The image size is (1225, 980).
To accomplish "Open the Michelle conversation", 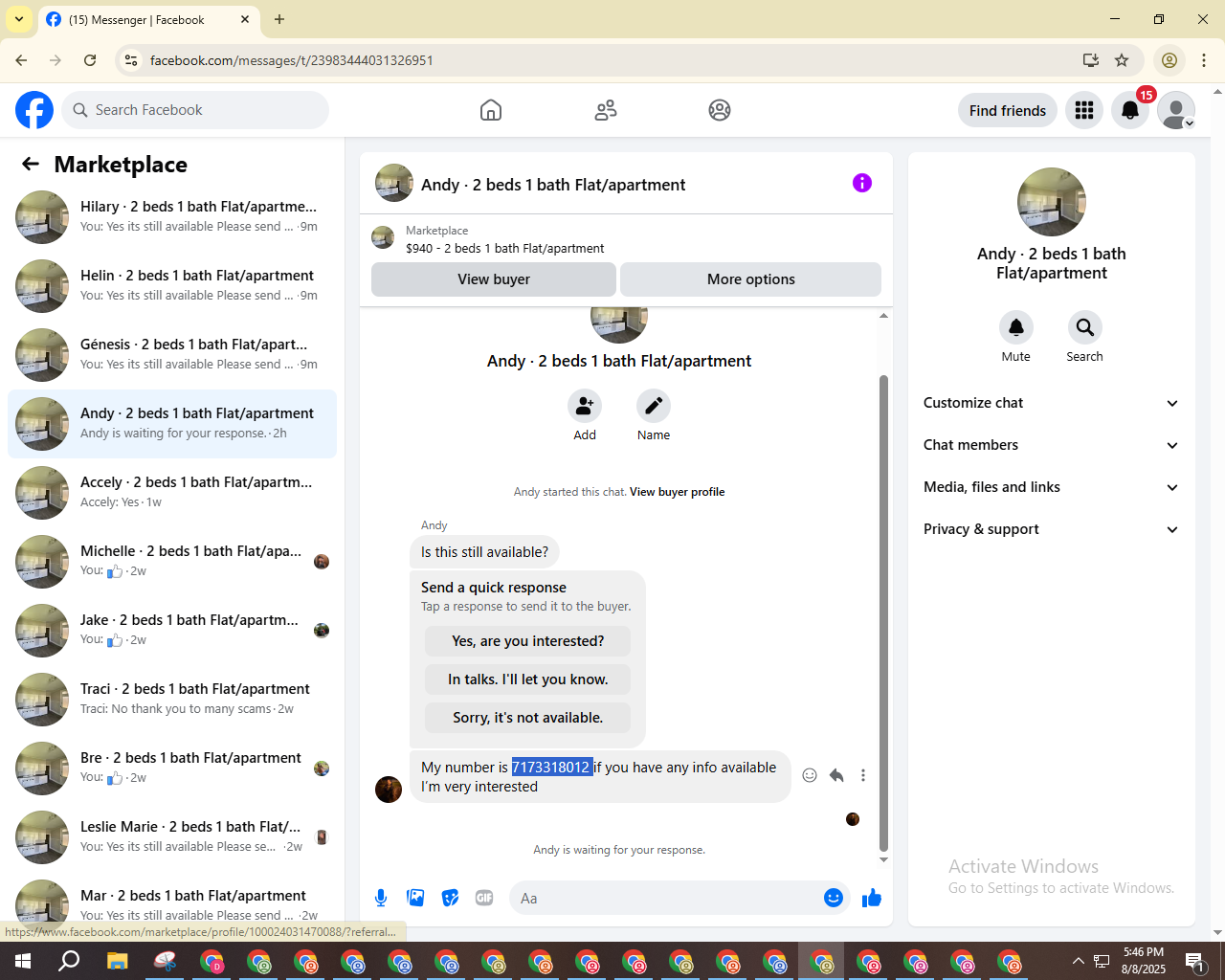I will (172, 562).
